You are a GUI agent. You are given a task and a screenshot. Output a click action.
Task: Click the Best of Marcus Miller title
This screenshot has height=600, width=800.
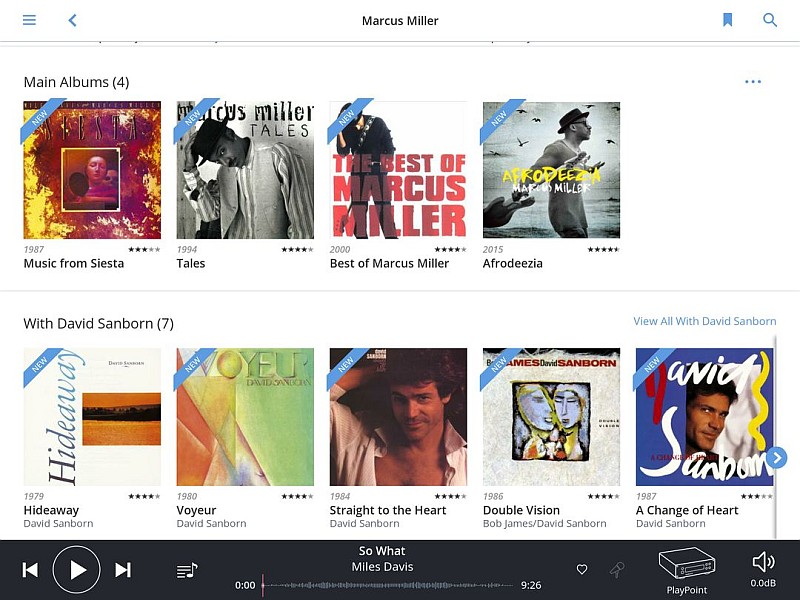click(x=389, y=263)
